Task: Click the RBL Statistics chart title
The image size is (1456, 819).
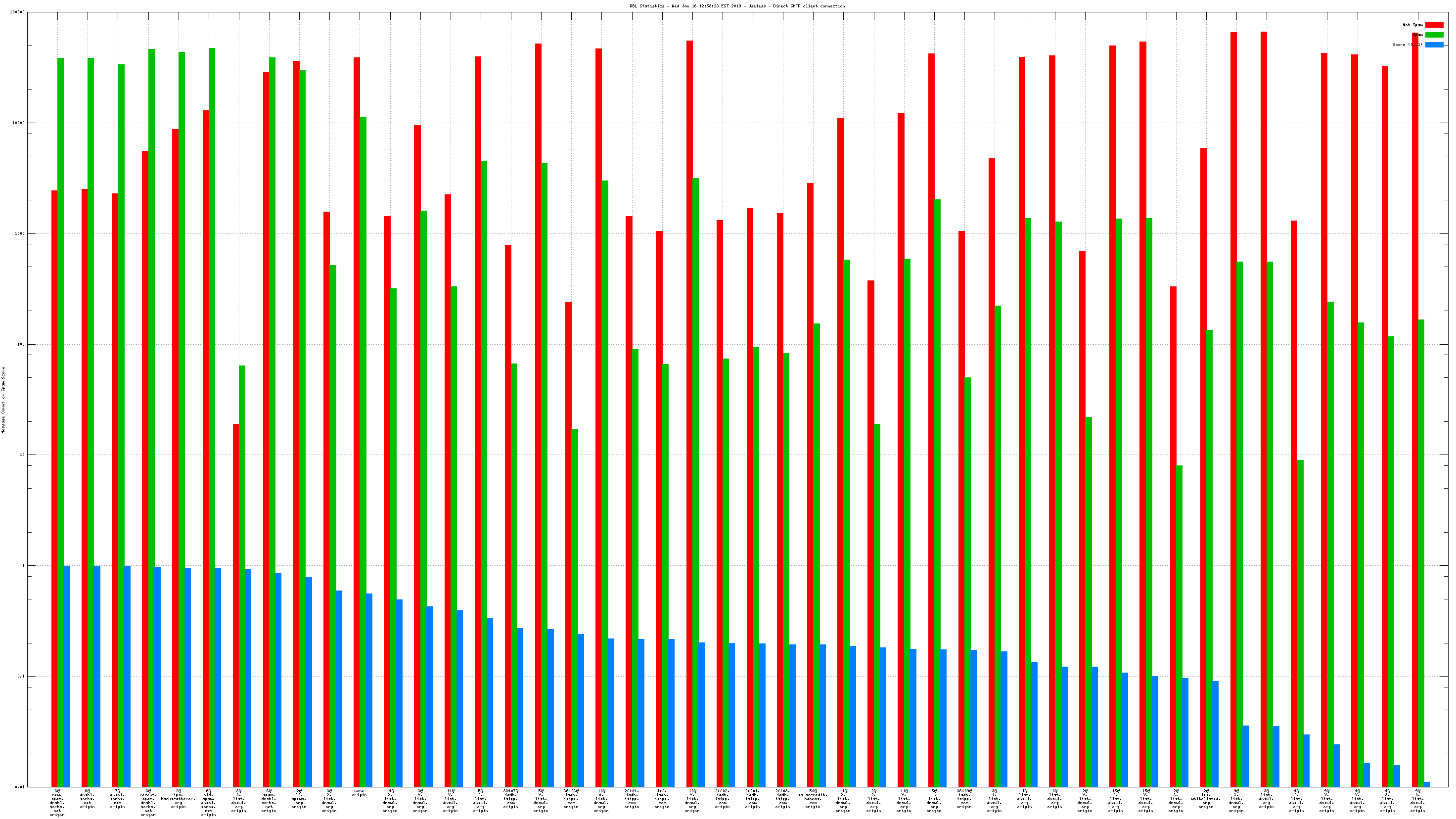Action: point(737,6)
